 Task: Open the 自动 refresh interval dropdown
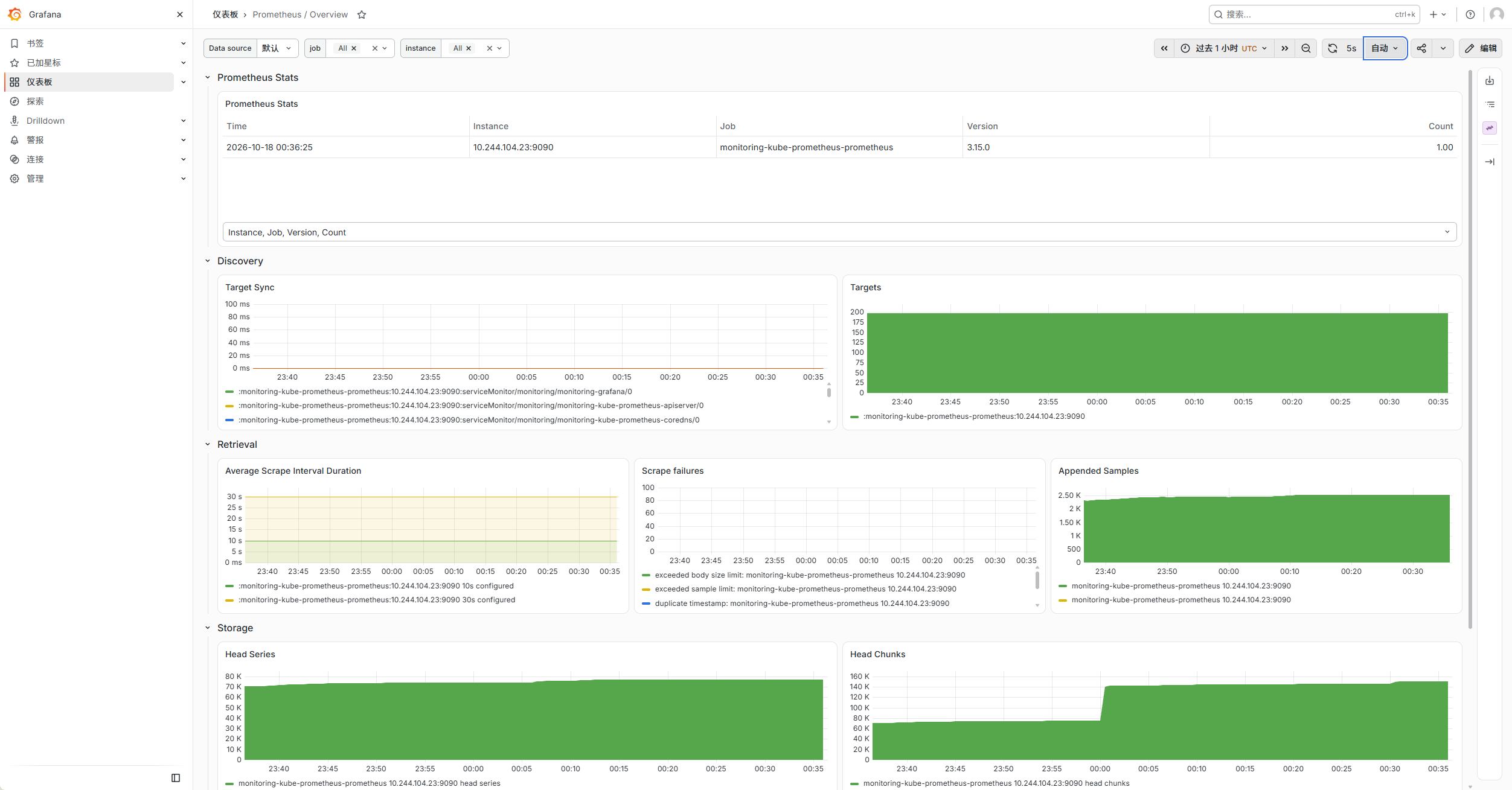click(1385, 48)
